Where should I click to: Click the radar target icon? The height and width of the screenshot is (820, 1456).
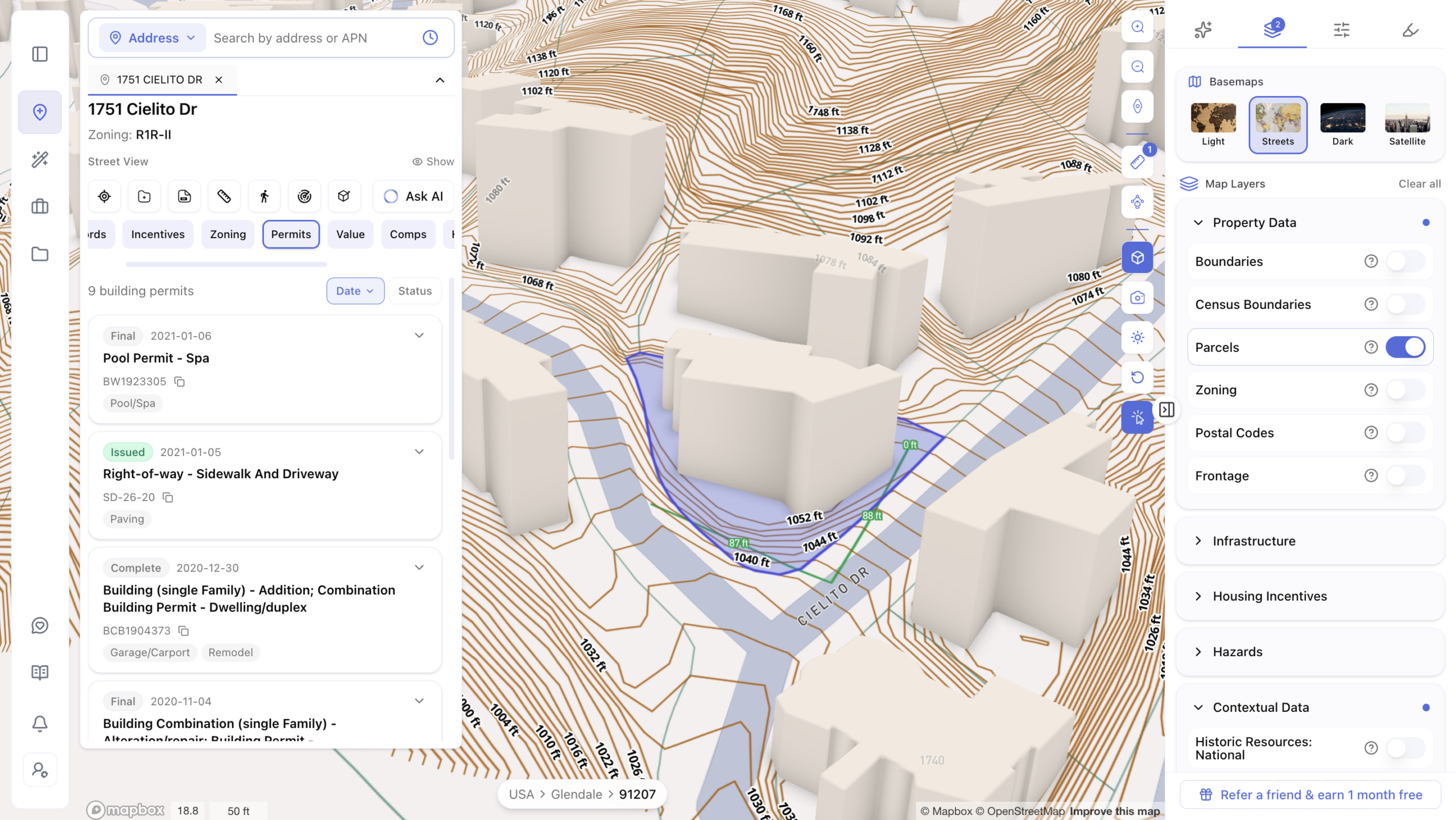click(x=304, y=196)
